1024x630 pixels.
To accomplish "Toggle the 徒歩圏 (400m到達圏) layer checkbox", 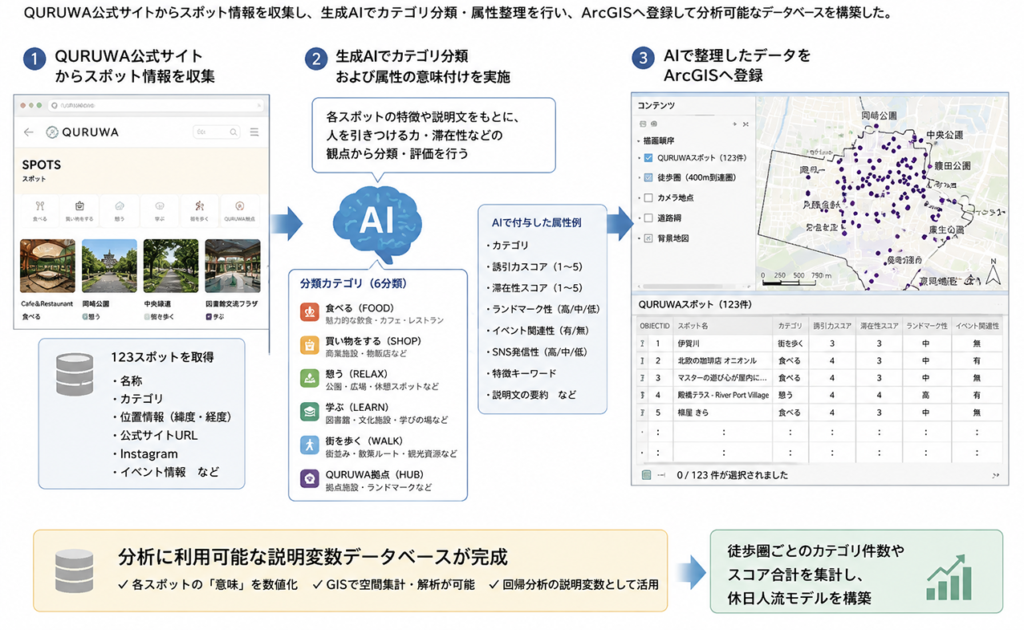I will [x=648, y=178].
